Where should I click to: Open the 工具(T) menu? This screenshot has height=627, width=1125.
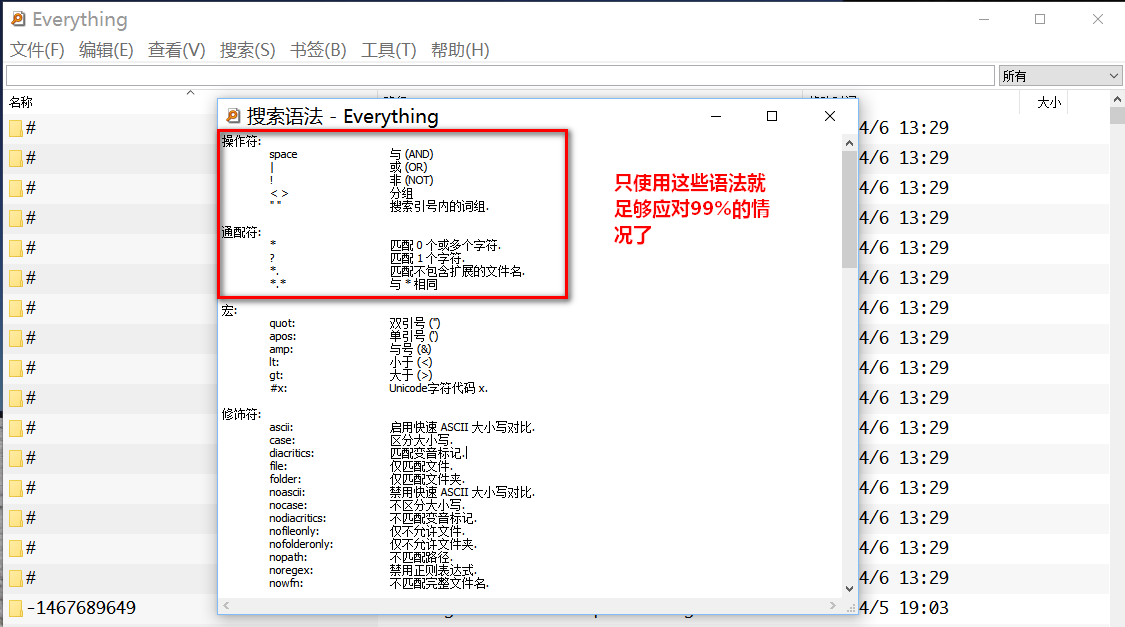(x=389, y=50)
